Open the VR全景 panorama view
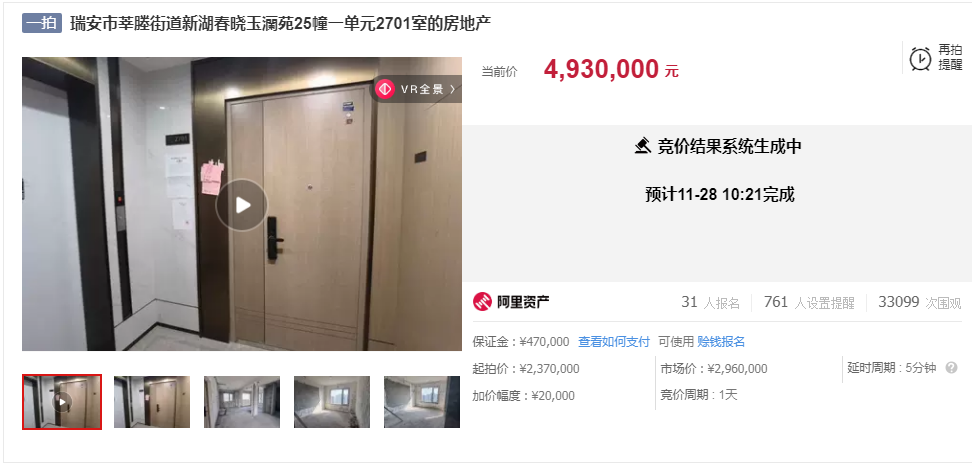Image resolution: width=972 pixels, height=468 pixels. pos(416,89)
